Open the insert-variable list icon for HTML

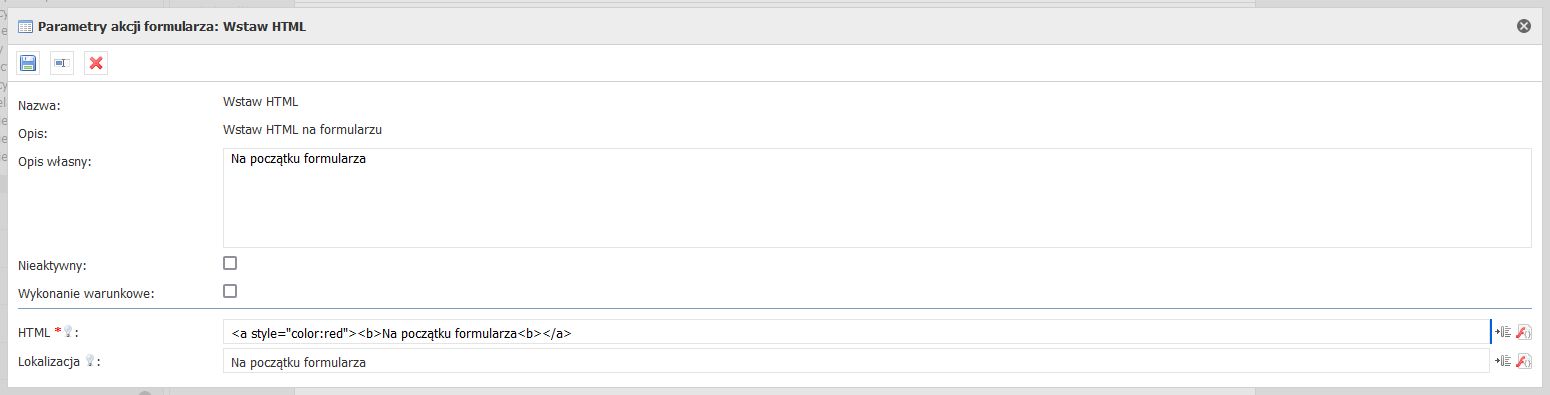(x=1503, y=332)
